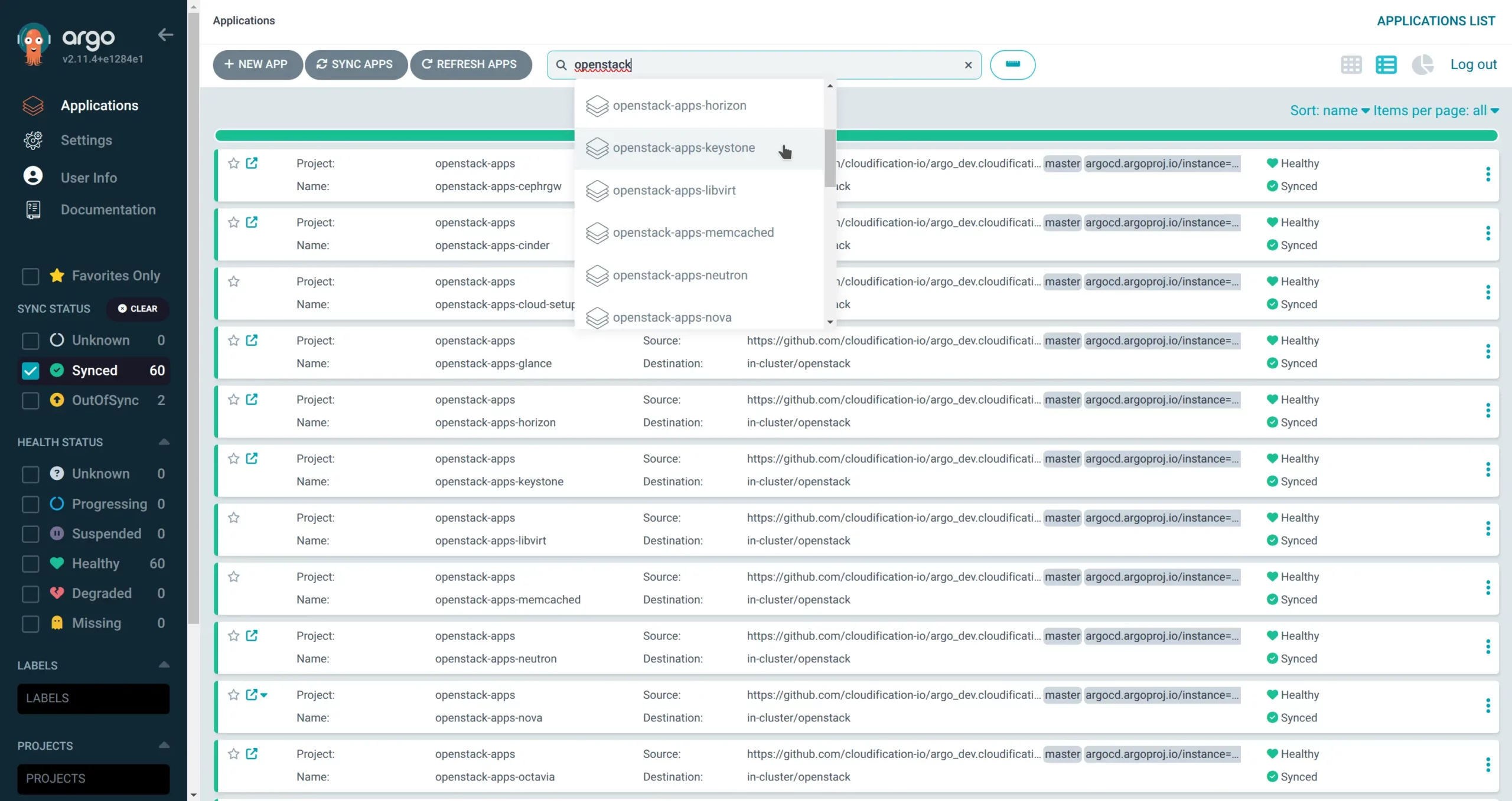
Task: Check Missing health filter
Action: [30, 623]
